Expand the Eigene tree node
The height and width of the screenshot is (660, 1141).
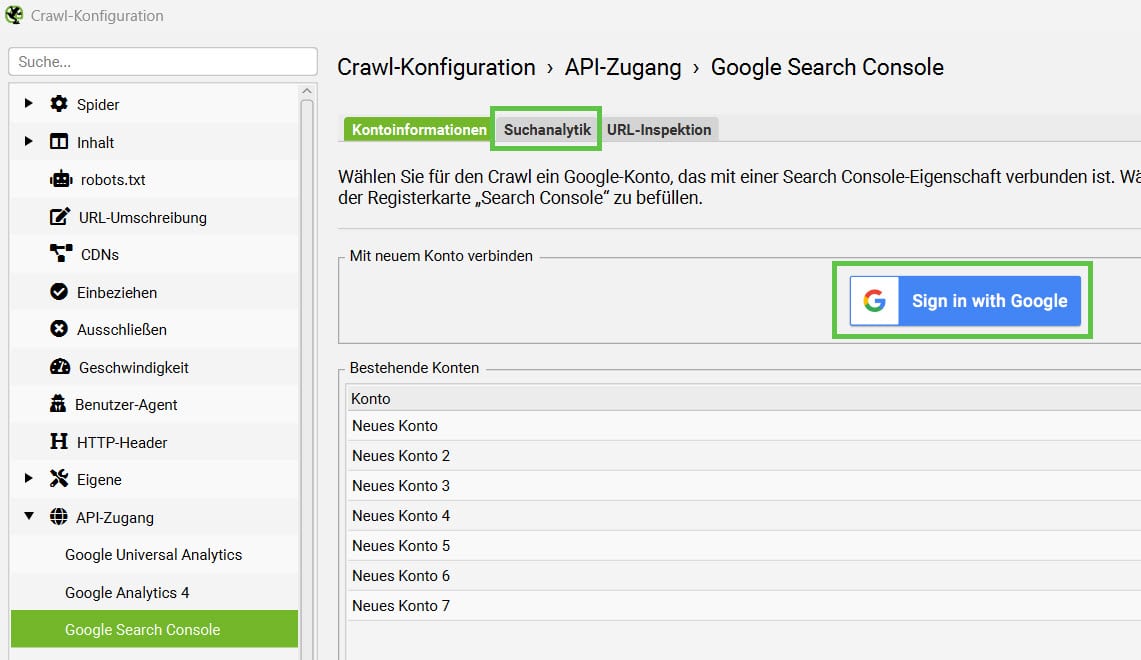[28, 479]
